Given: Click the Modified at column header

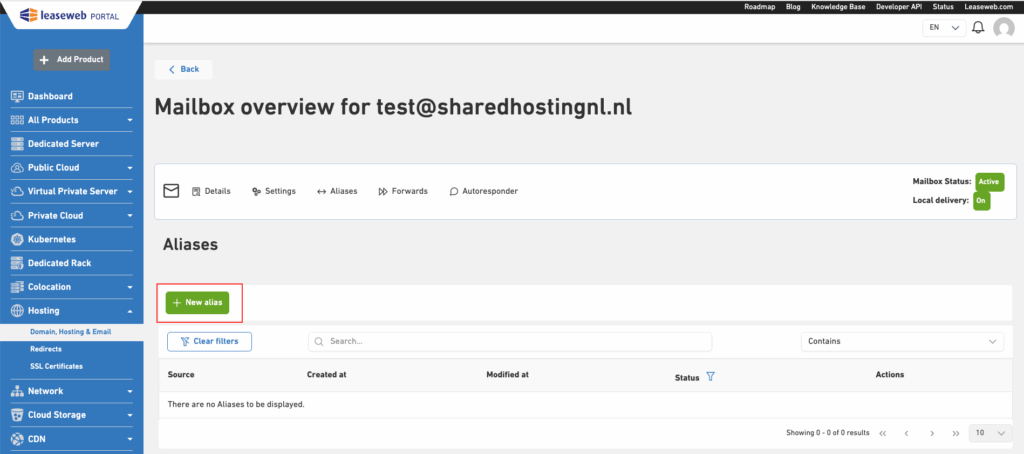Looking at the screenshot, I should tap(507, 375).
